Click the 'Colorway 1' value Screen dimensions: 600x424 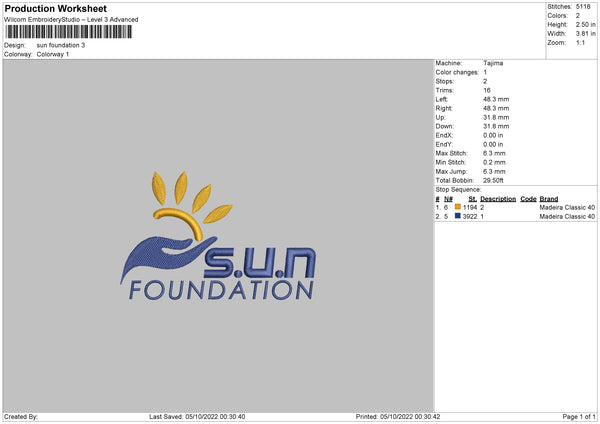click(53, 54)
